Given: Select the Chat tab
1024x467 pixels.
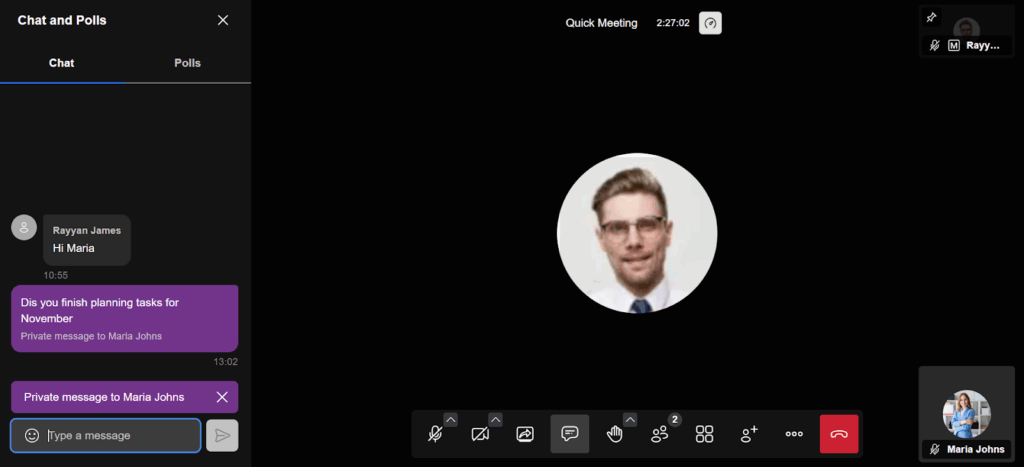Looking at the screenshot, I should 62,63.
